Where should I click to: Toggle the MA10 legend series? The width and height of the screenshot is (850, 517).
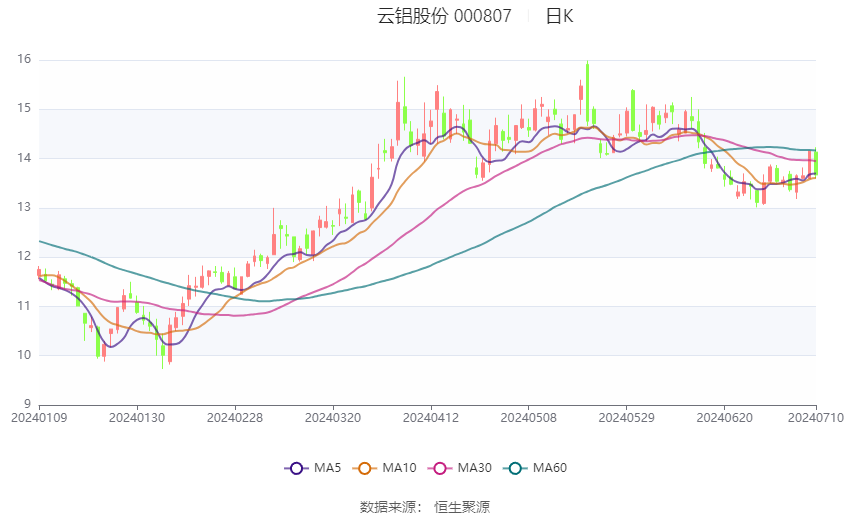pos(384,468)
